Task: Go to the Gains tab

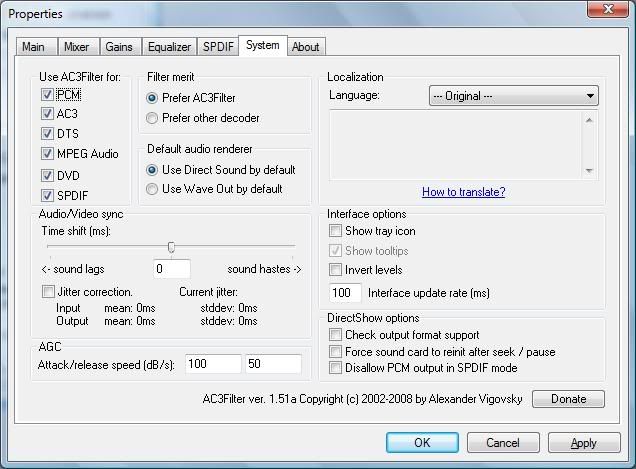Action: (x=120, y=47)
